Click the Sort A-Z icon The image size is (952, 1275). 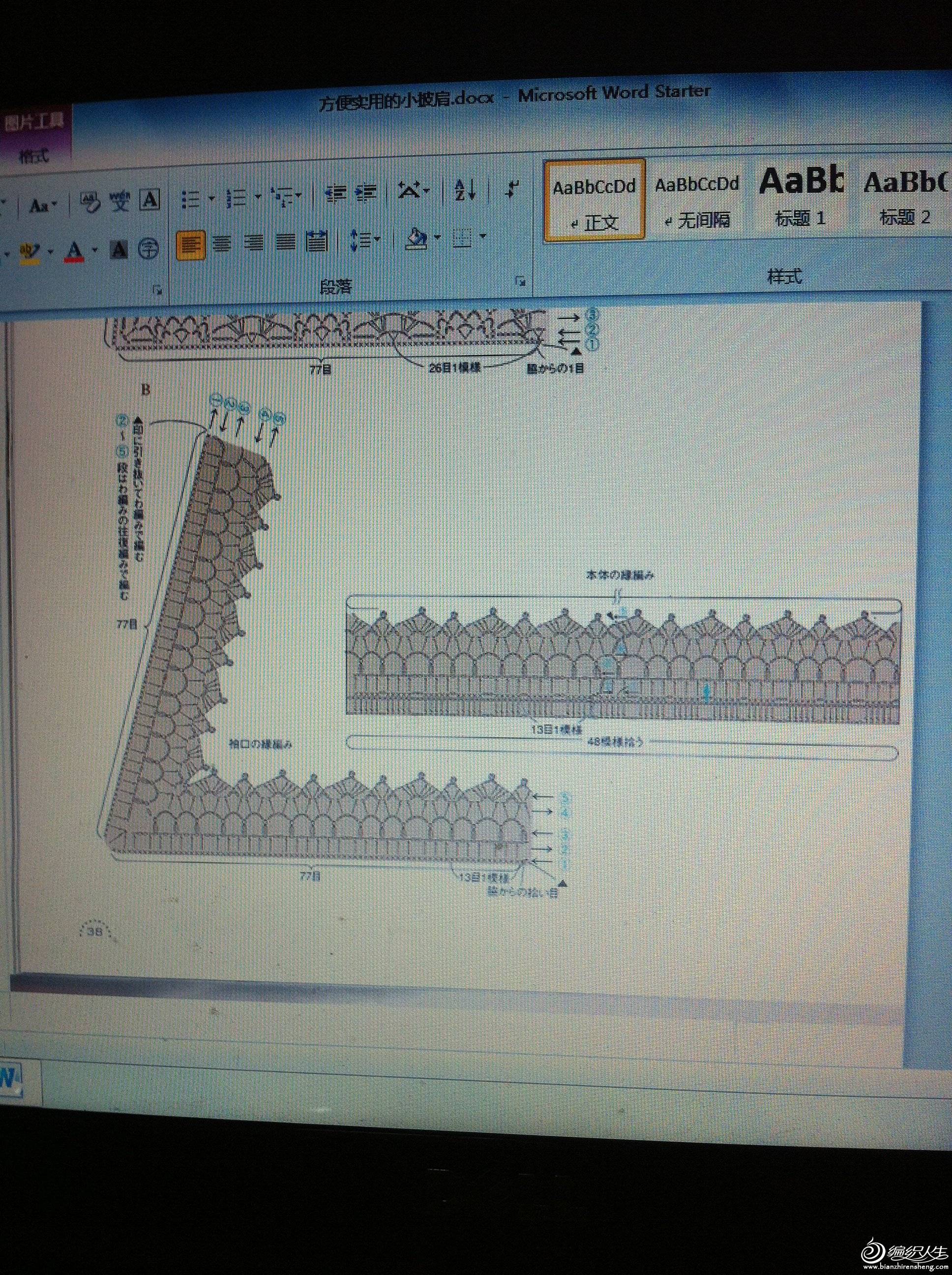tap(465, 189)
